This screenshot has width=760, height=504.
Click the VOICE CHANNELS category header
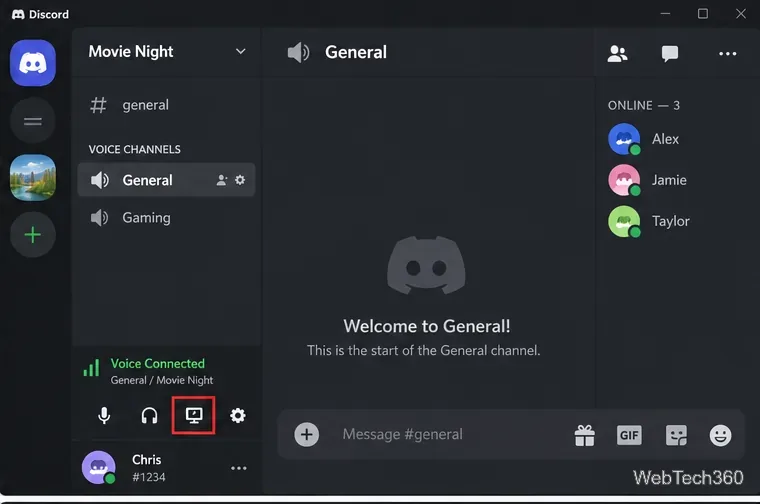click(134, 149)
